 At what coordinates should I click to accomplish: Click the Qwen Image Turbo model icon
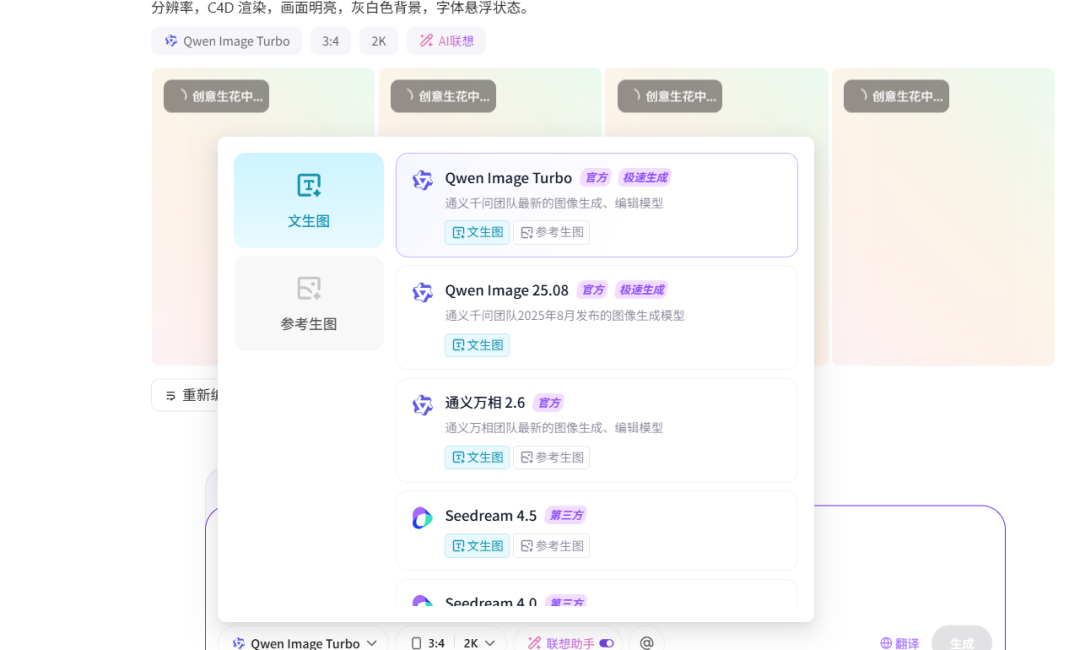click(422, 178)
